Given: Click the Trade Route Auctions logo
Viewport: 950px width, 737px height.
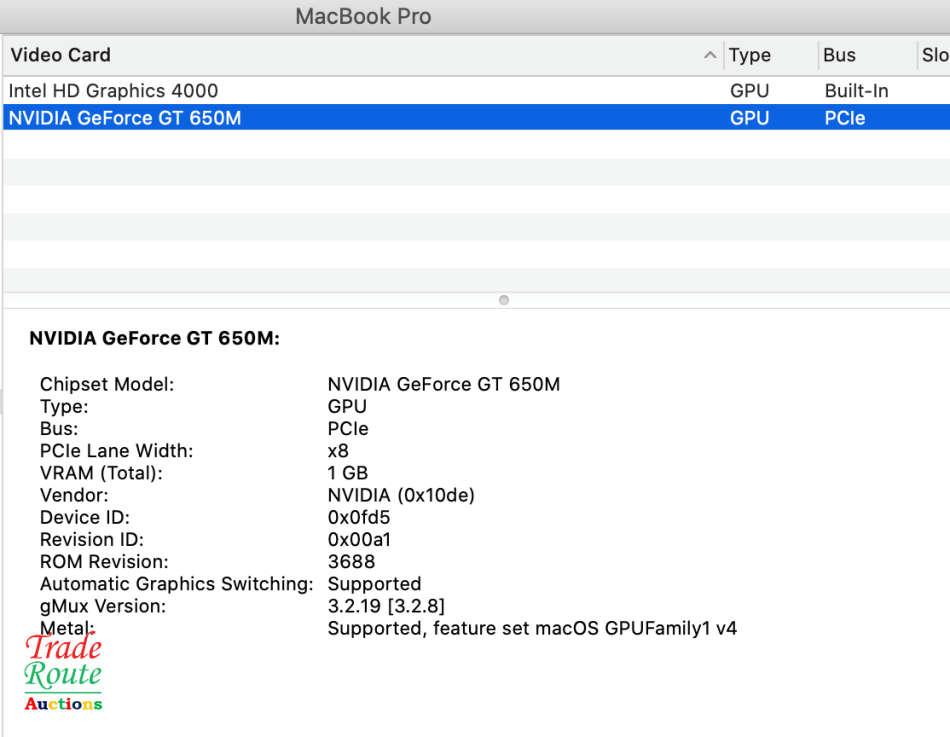Looking at the screenshot, I should point(62,672).
